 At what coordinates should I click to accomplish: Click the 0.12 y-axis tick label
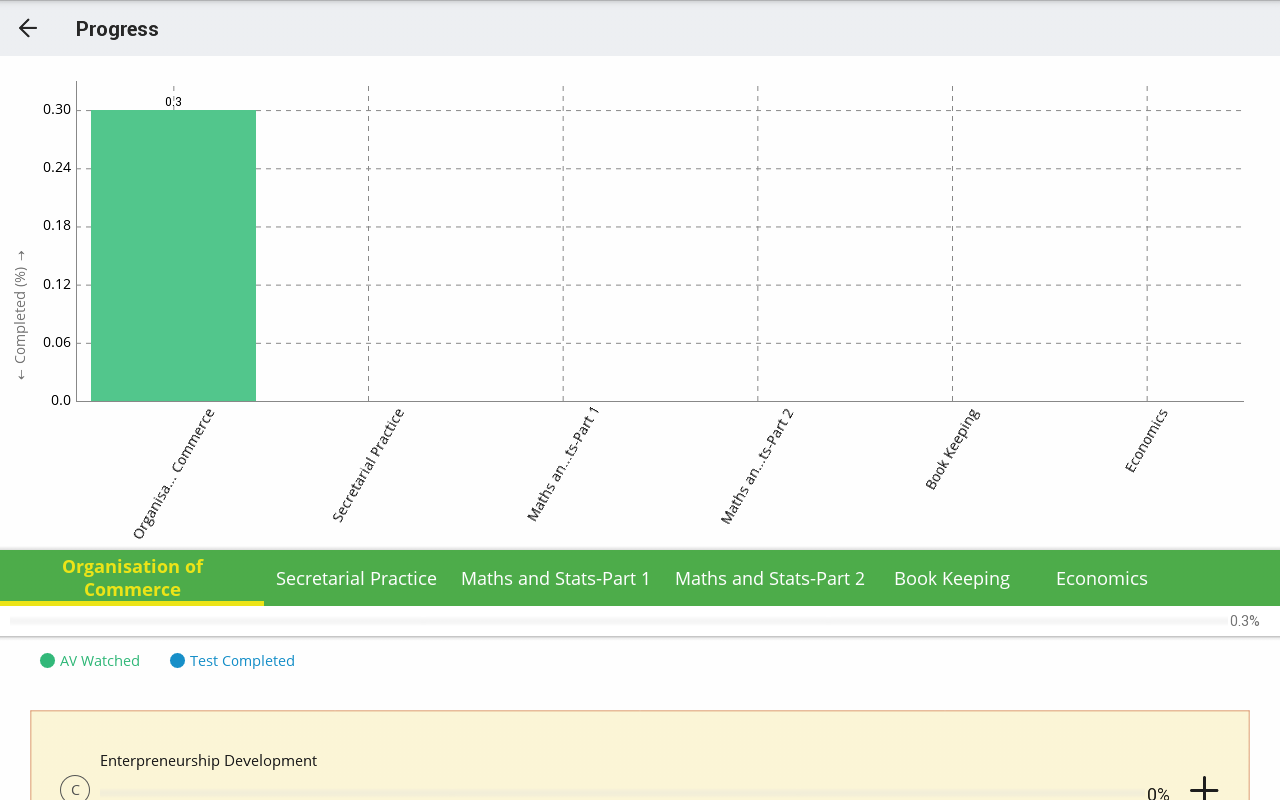[57, 284]
